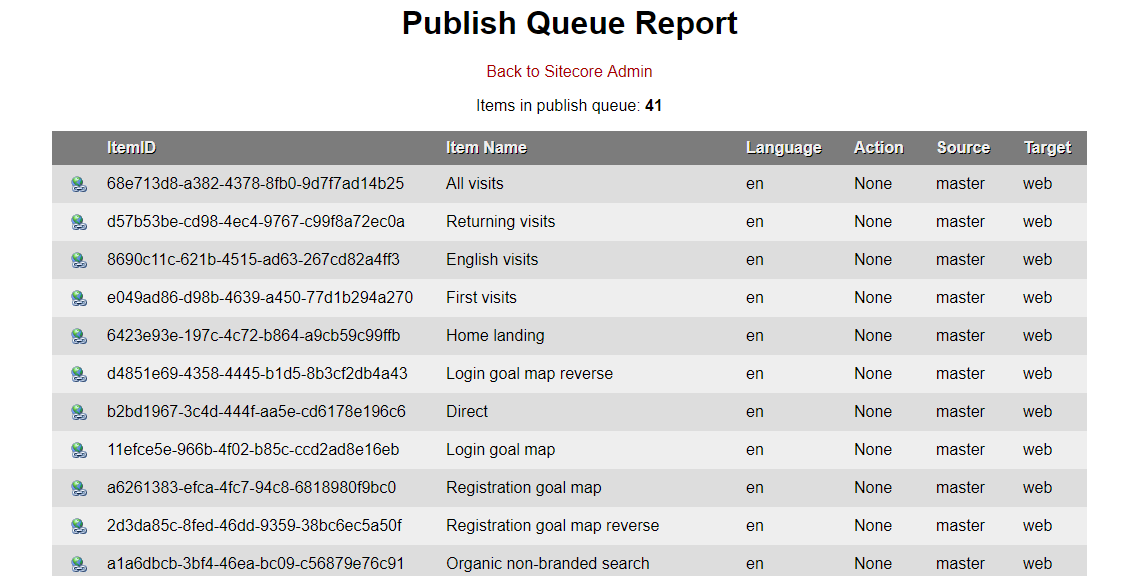The width and height of the screenshot is (1146, 576).
Task: Click the Action column header
Action: tap(879, 148)
